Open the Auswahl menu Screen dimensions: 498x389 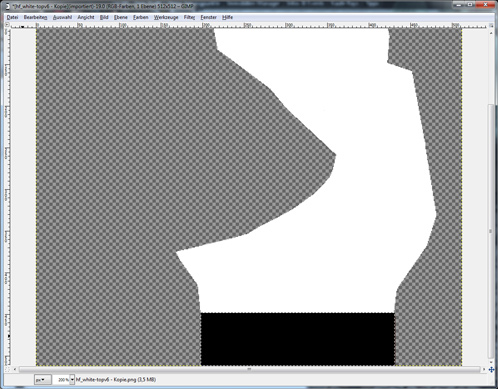point(62,17)
